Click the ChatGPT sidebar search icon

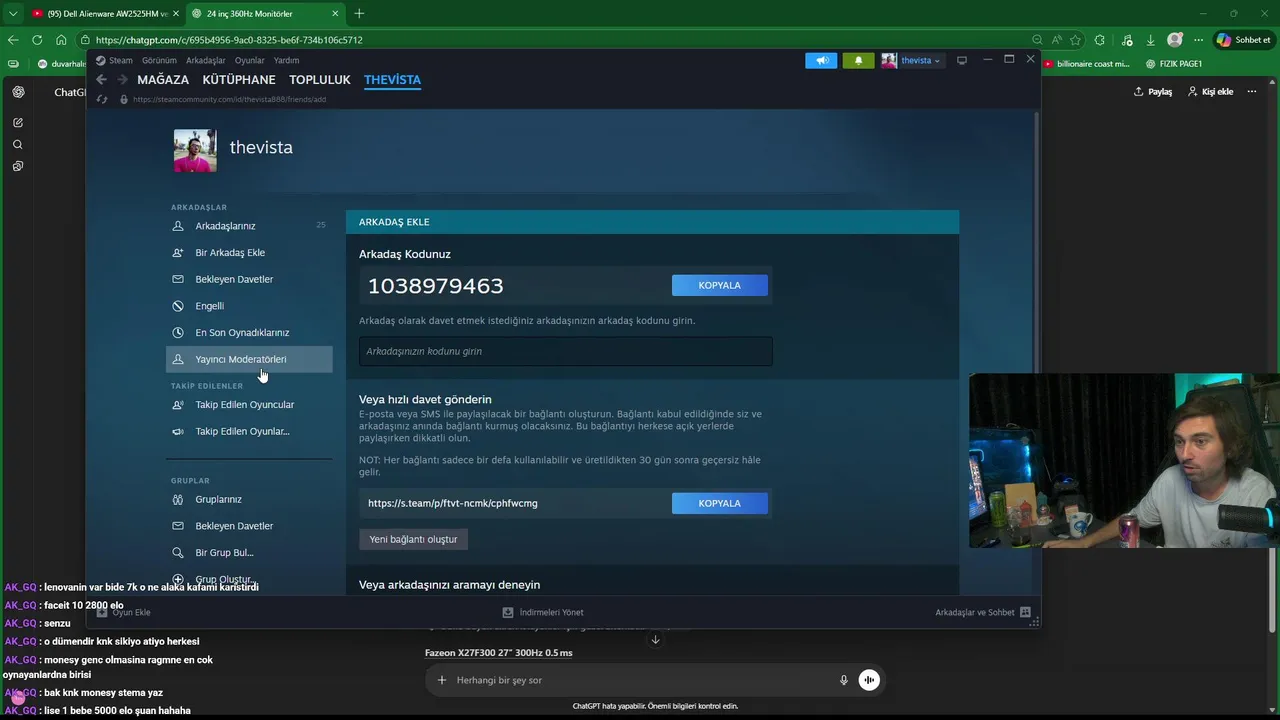(18, 144)
